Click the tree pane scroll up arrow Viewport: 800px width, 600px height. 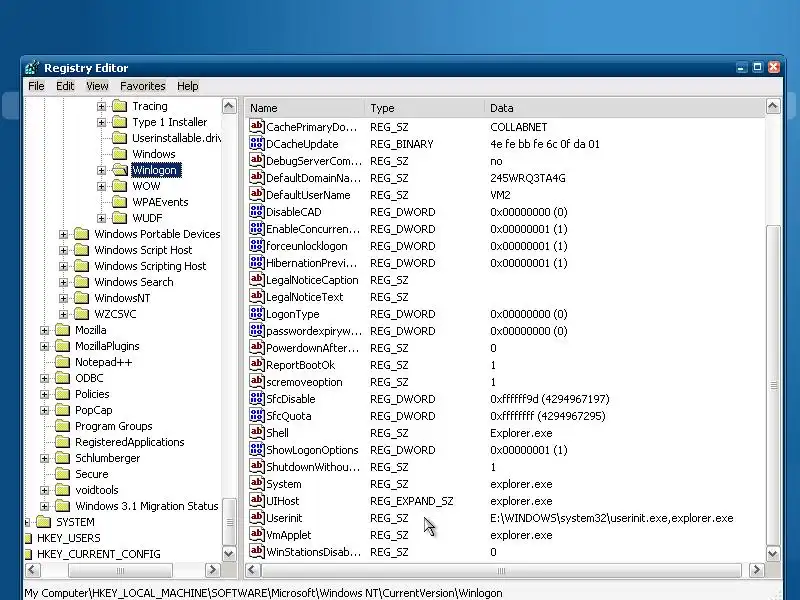pos(229,106)
